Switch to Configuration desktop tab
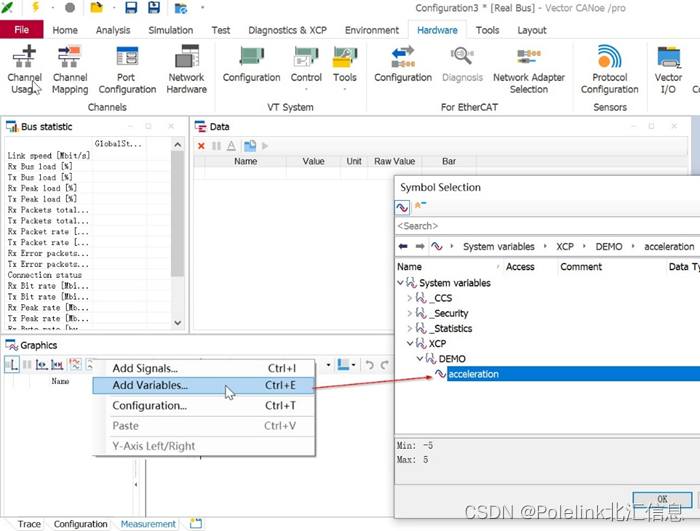700x531 pixels. coord(80,524)
